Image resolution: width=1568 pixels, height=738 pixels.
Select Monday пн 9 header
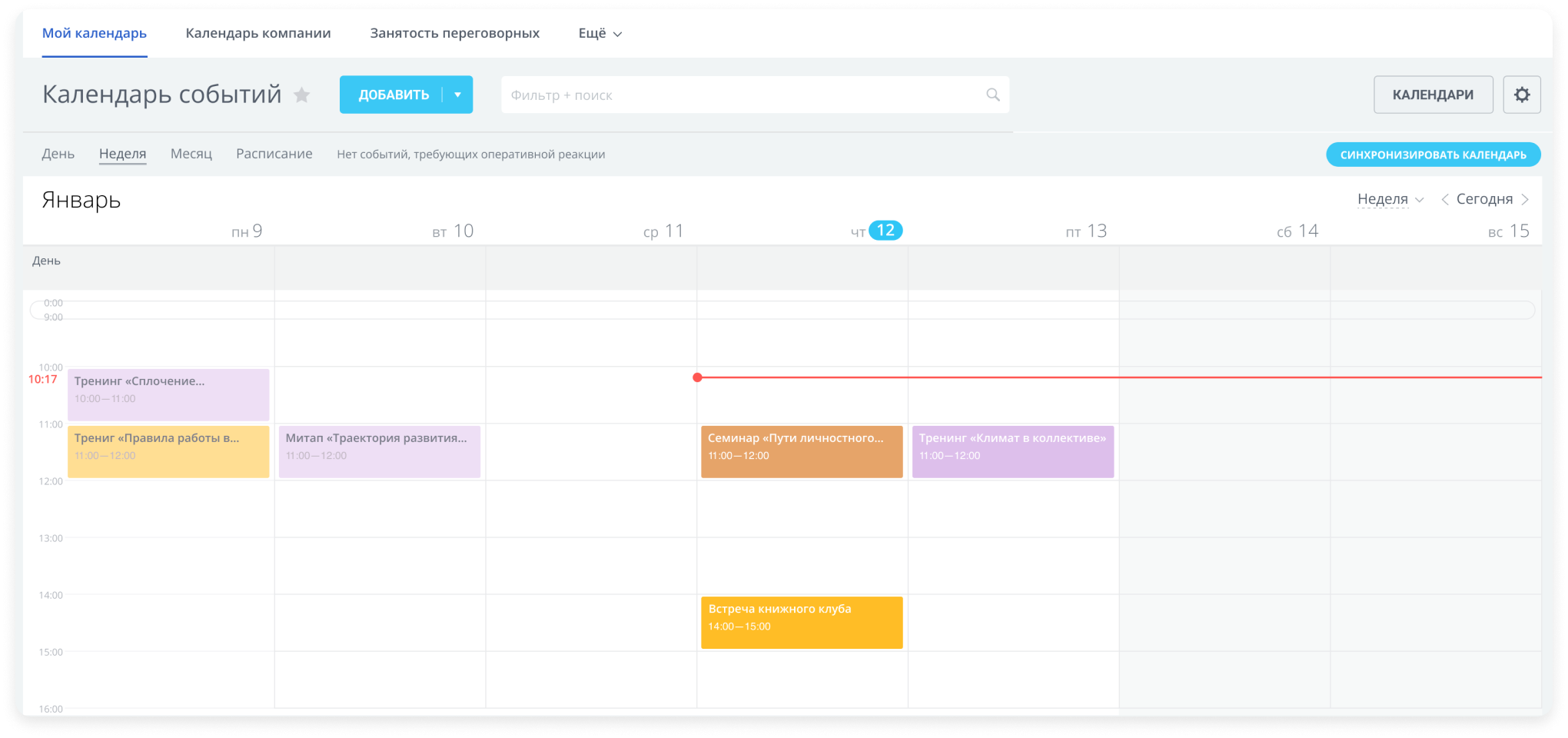(247, 231)
